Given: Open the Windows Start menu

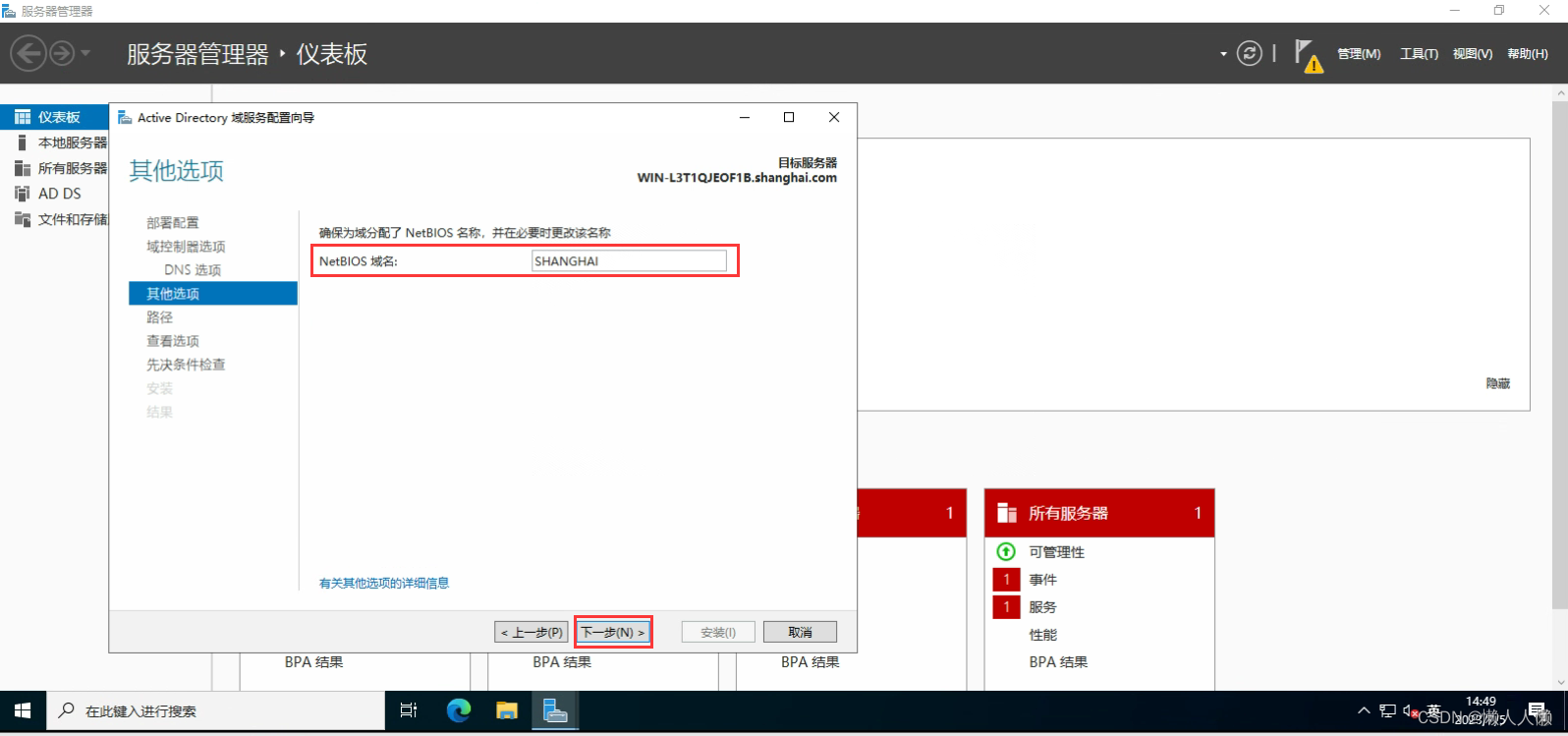Looking at the screenshot, I should 24,710.
